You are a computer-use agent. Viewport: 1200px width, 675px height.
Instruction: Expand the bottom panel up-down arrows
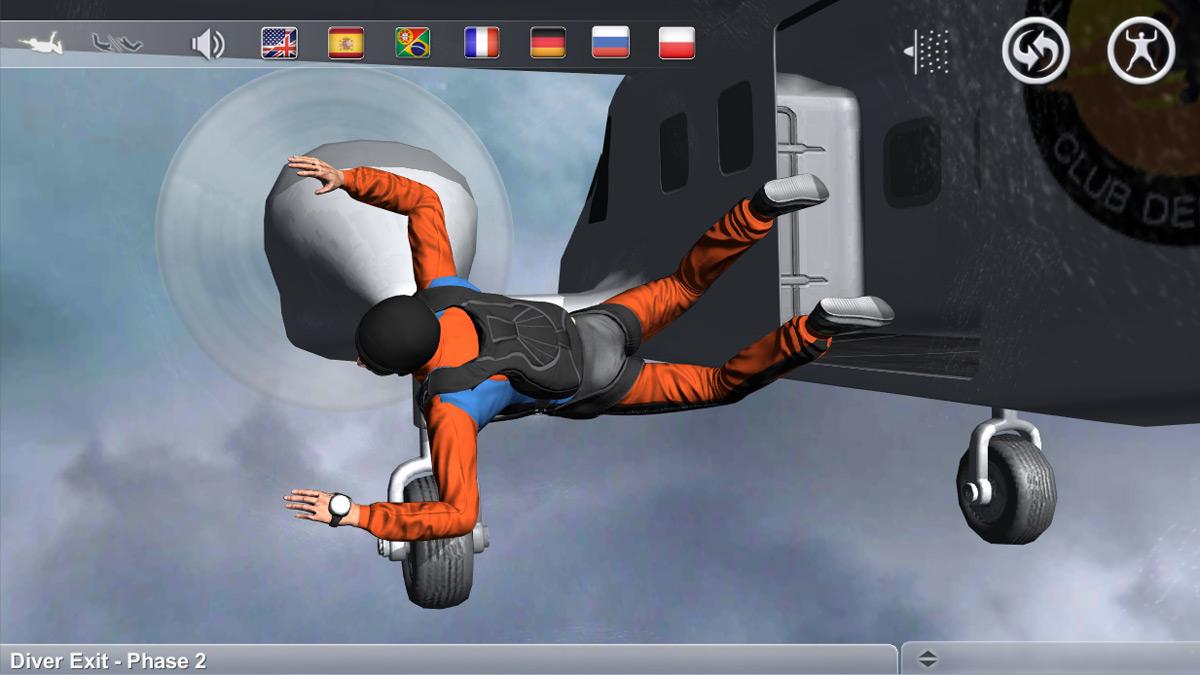[927, 659]
